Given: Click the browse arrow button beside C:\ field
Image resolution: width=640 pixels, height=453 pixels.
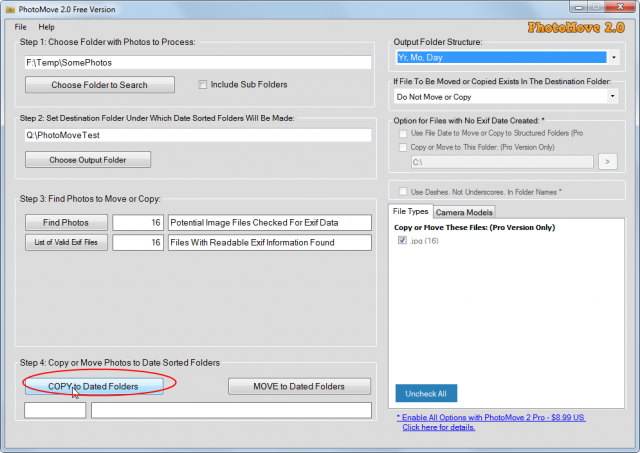Looking at the screenshot, I should point(608,162).
